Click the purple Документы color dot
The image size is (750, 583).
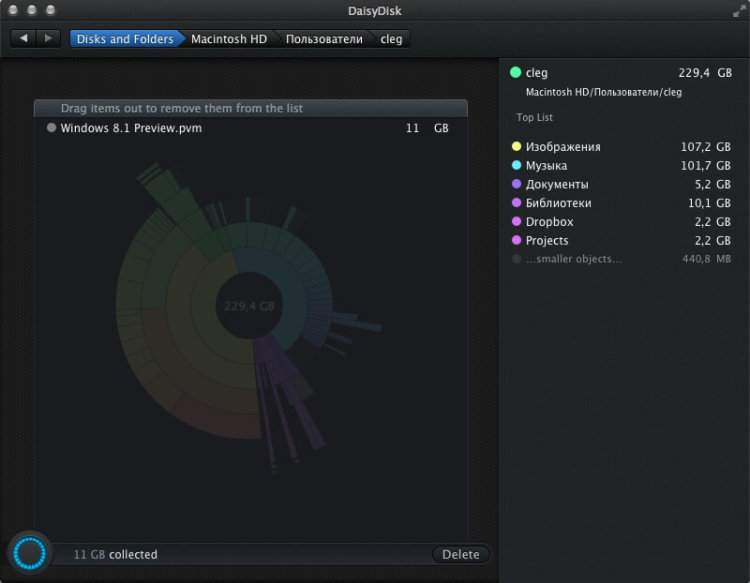click(x=516, y=184)
